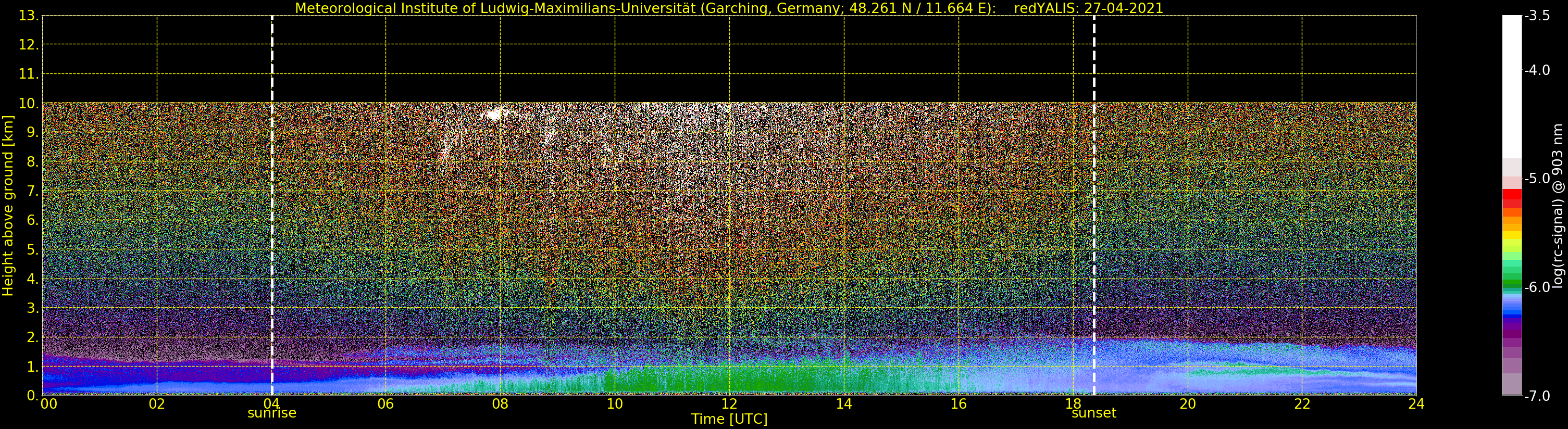This screenshot has height=429, width=1568.
Task: Click the 'sunset' label below the time axis
Action: point(1094,413)
